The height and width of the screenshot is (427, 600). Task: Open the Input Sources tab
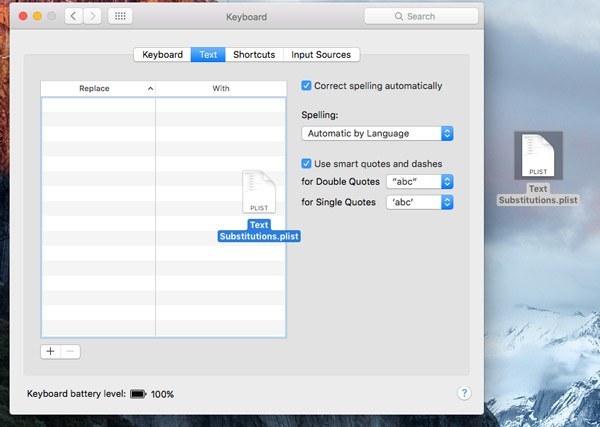pyautogui.click(x=321, y=55)
